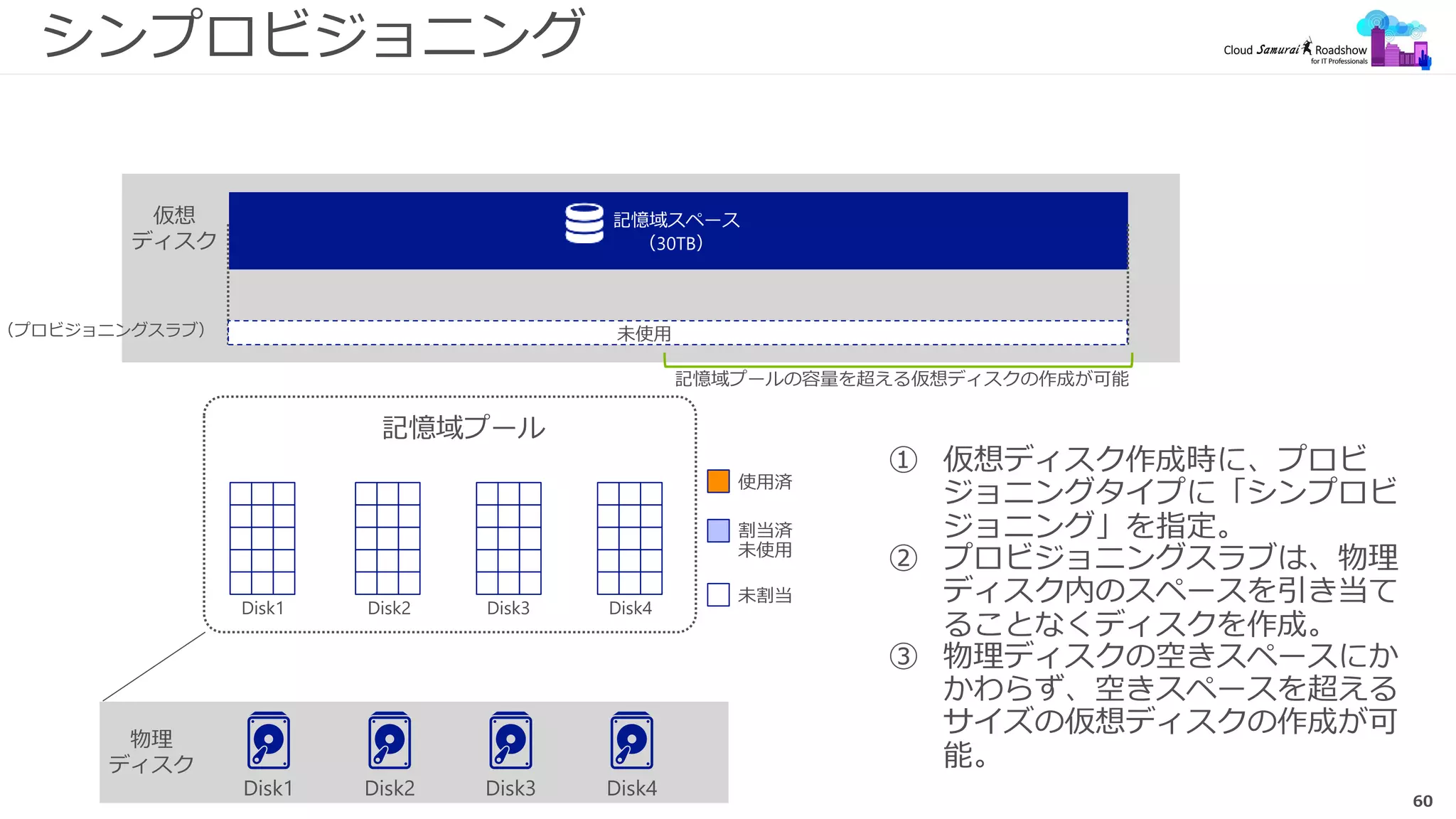This screenshot has width=1456, height=819.
Task: Click the 使用済 legend label
Action: tap(765, 482)
